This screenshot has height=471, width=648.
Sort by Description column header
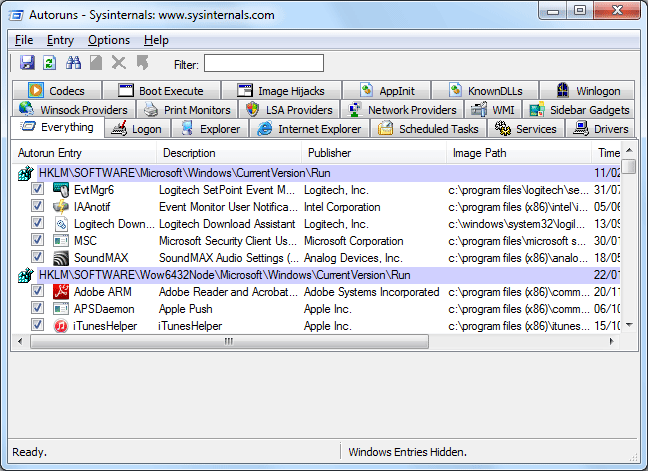[x=229, y=153]
